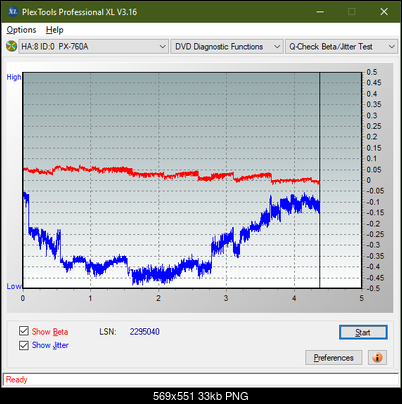
Task: Open the orange info icon button
Action: [377, 358]
